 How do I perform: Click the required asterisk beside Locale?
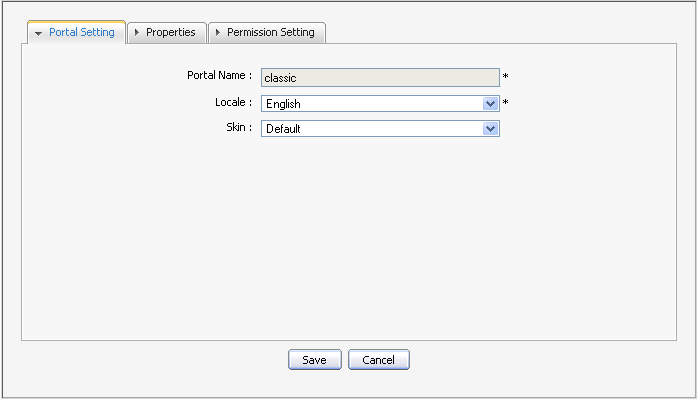(506, 103)
